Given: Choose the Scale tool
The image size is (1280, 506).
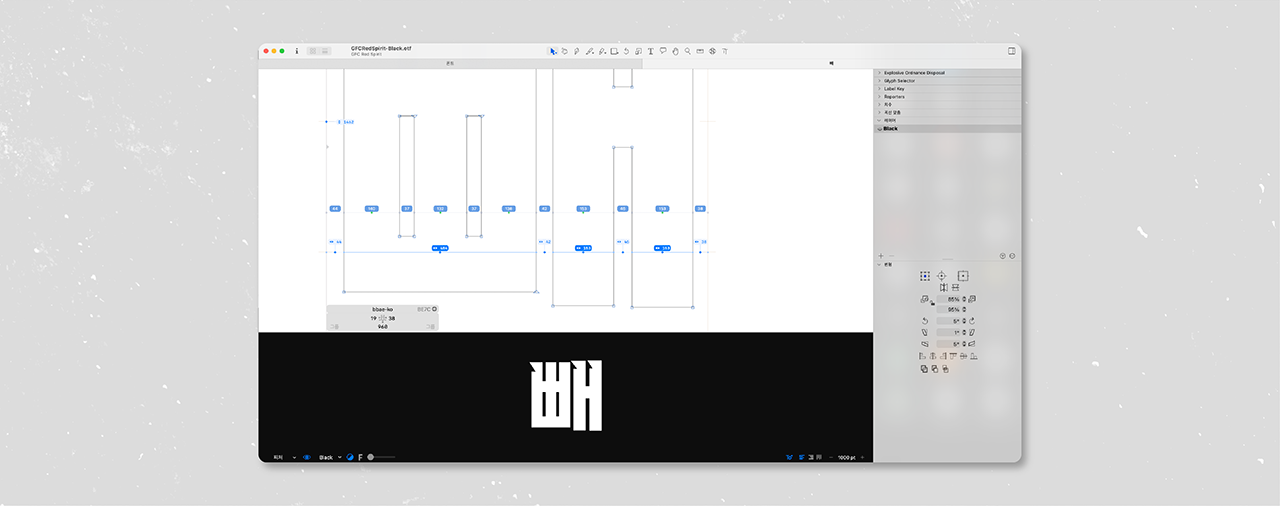Looking at the screenshot, I should point(638,51).
